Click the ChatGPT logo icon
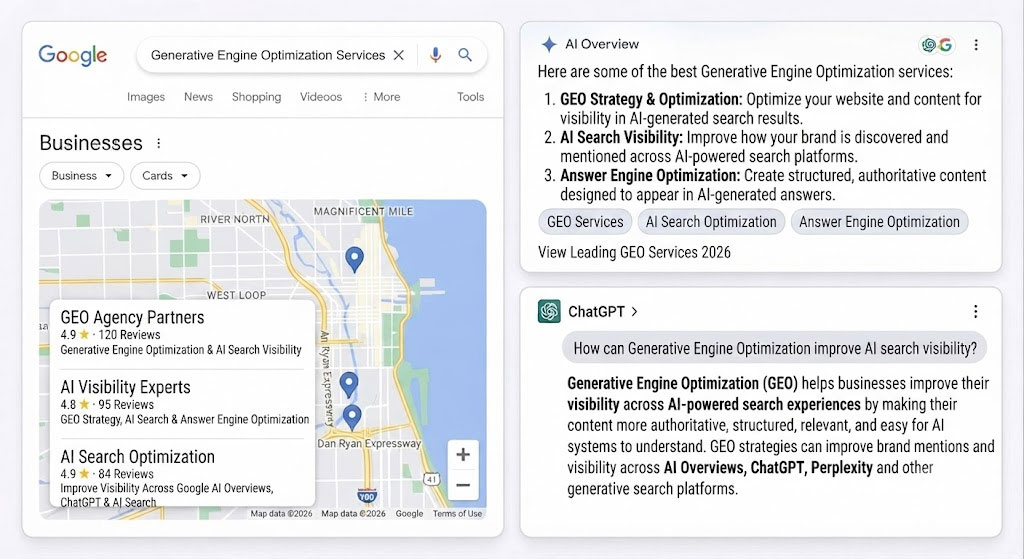 [549, 311]
